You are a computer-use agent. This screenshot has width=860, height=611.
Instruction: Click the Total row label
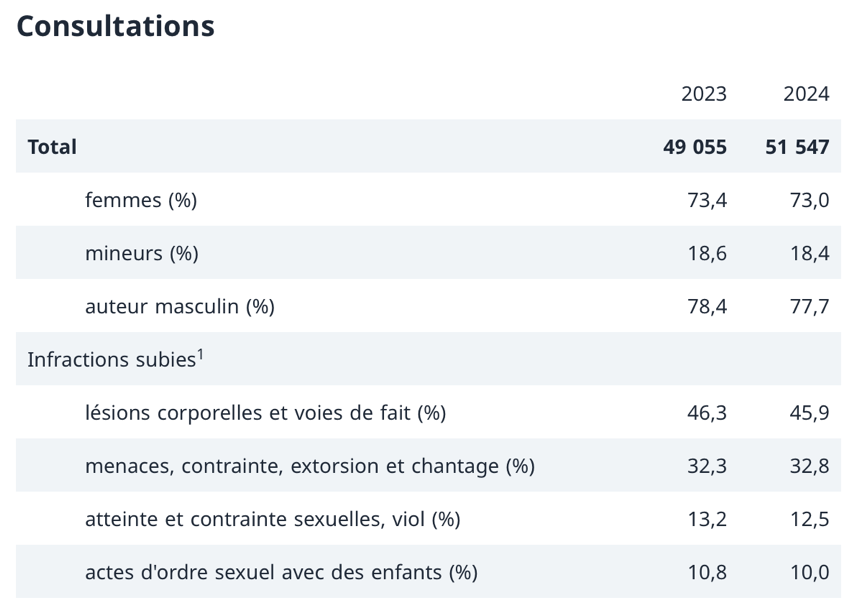click(x=52, y=147)
